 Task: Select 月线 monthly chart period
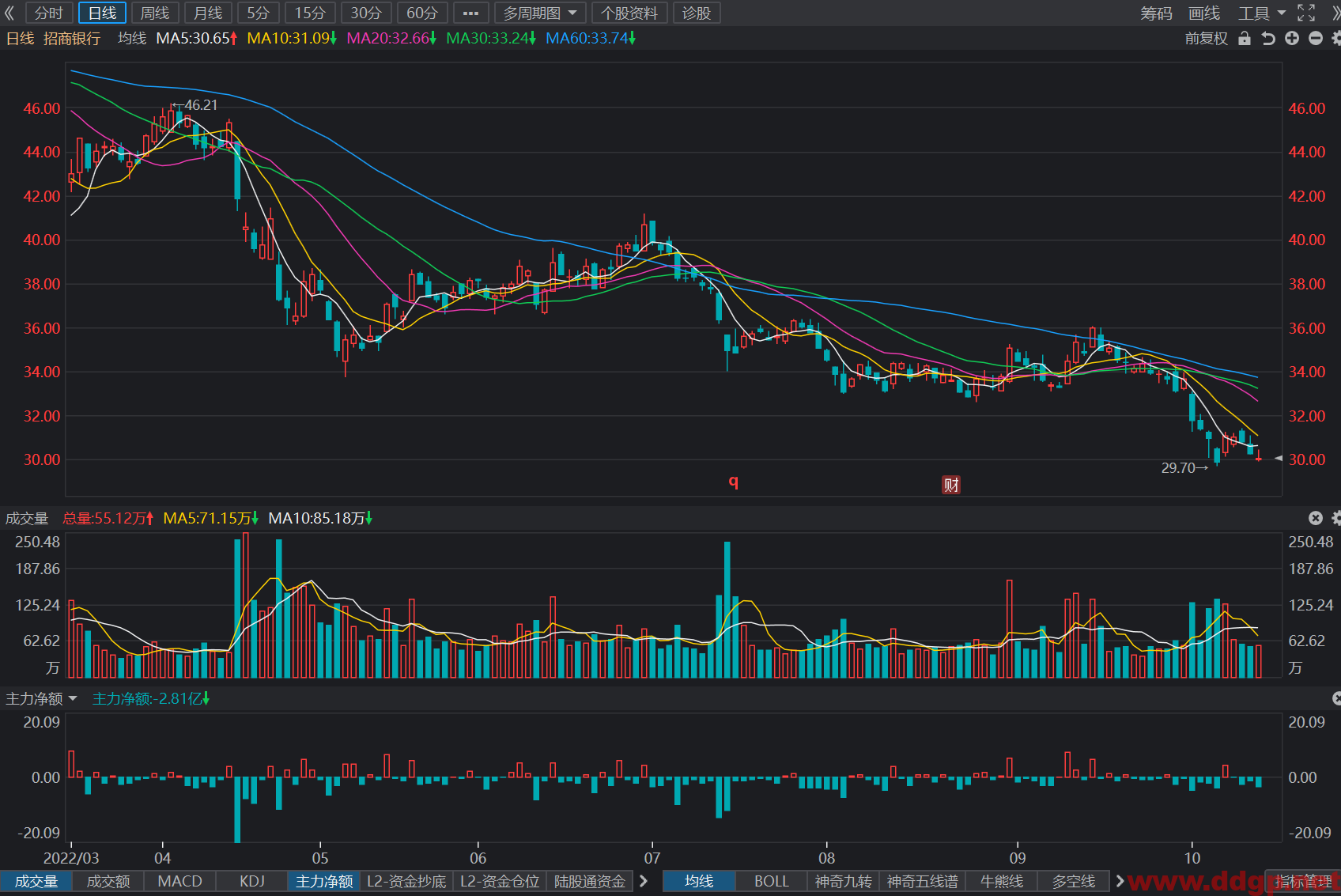coord(208,13)
